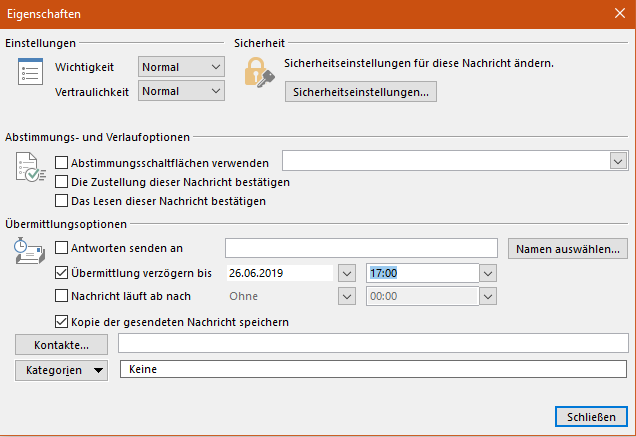
Task: Open the 17:00 delay time dropdown
Action: 487,272
